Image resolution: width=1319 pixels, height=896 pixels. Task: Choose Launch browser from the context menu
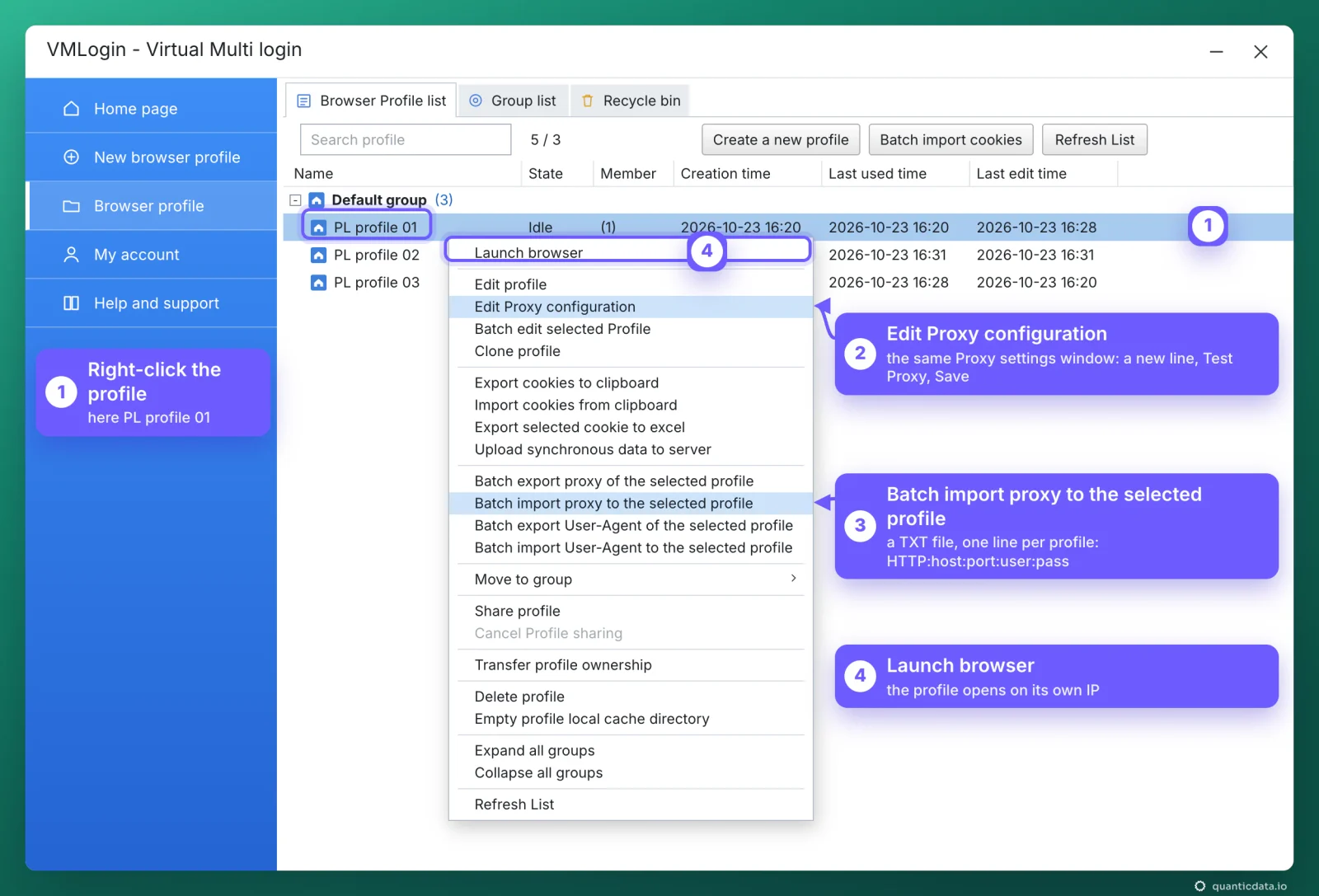630,252
